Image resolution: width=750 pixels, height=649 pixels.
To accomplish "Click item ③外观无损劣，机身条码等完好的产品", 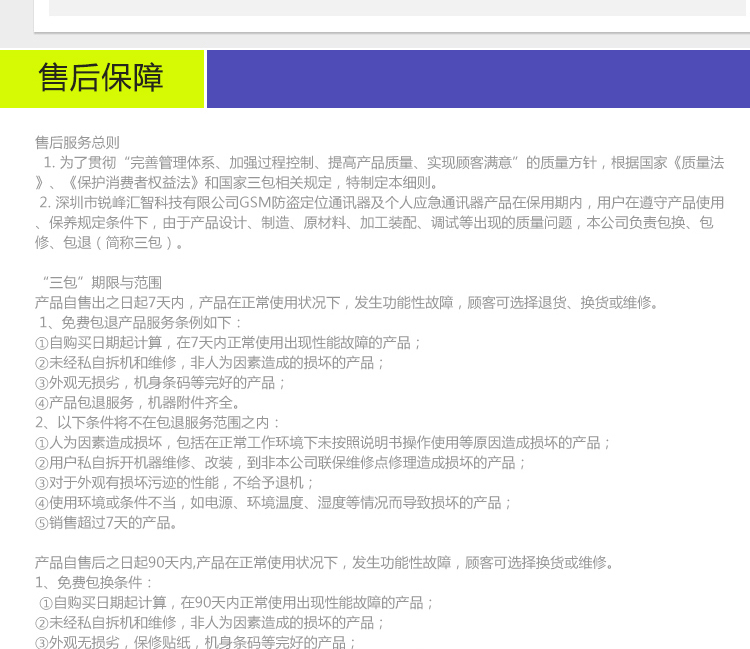I will pyautogui.click(x=161, y=382).
